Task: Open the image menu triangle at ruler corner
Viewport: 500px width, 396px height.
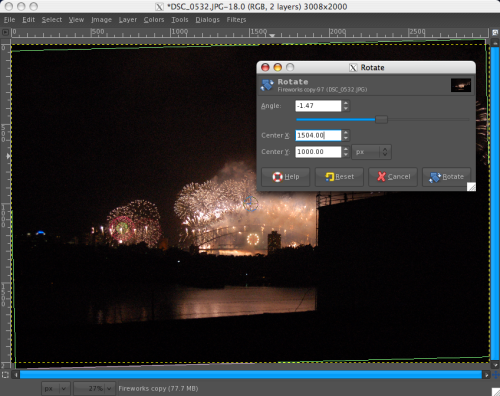Action: pos(5,32)
